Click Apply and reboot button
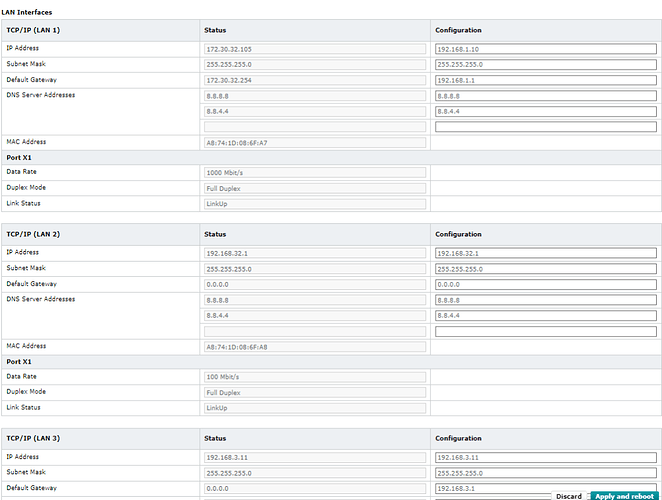This screenshot has width=662, height=500. (624, 496)
